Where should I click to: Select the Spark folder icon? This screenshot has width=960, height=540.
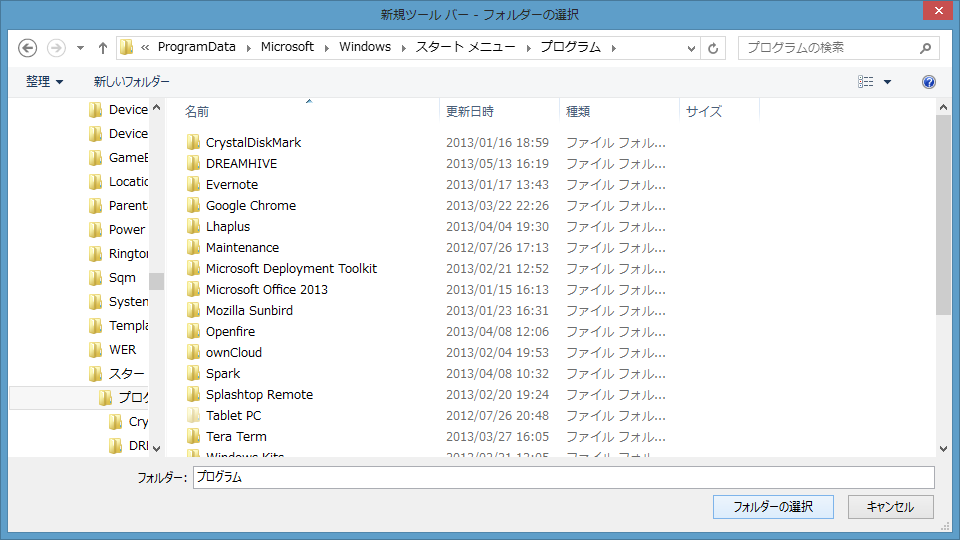(193, 373)
